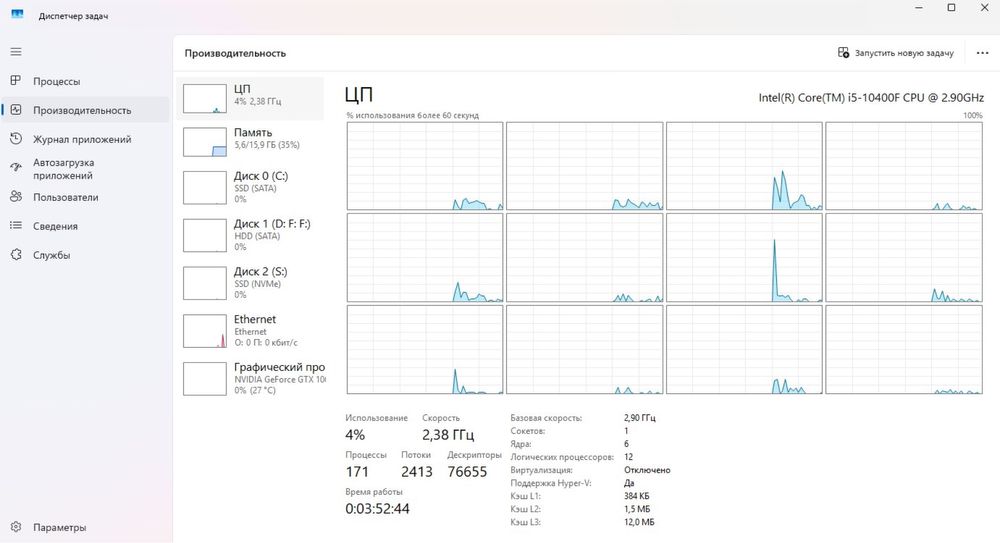
Task: Click the Использование 4% value
Action: (355, 435)
